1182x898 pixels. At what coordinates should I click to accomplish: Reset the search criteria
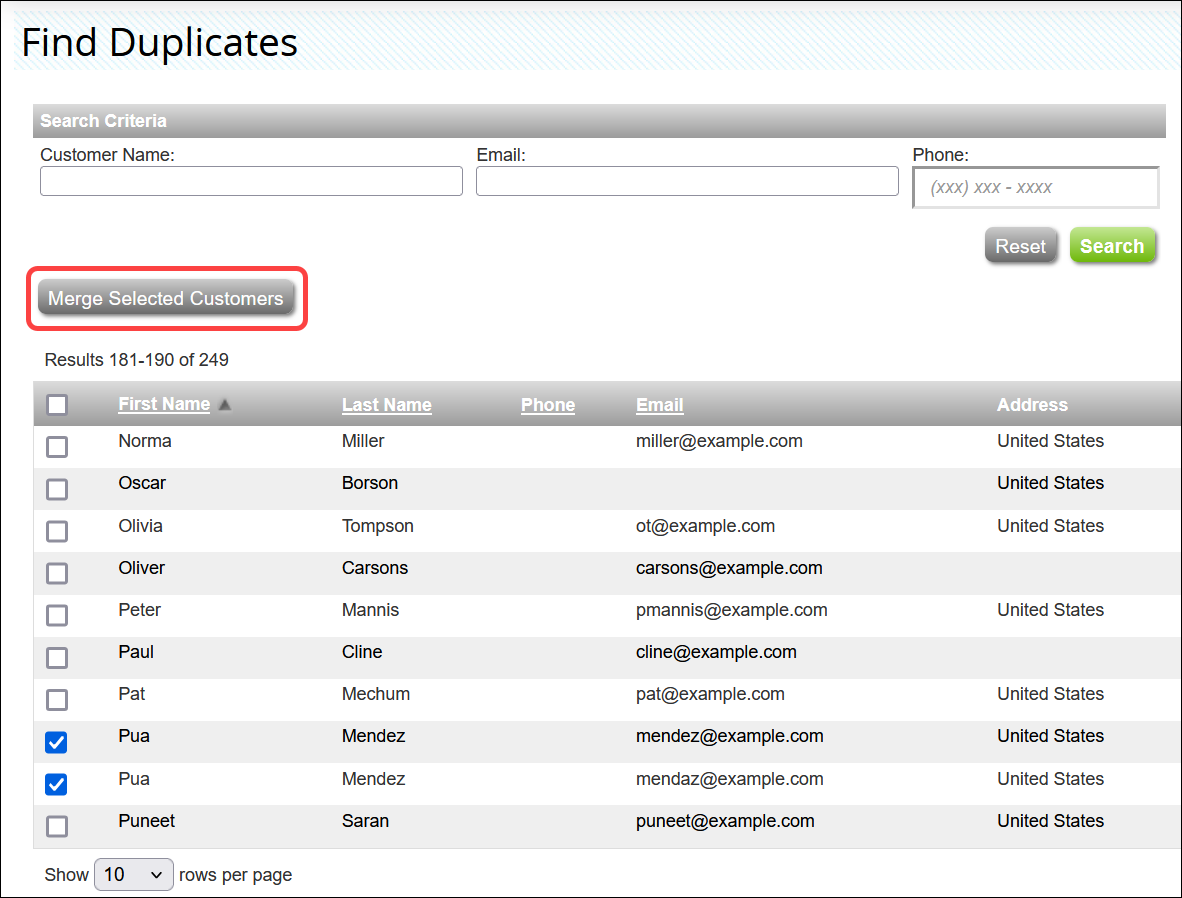click(x=1020, y=245)
